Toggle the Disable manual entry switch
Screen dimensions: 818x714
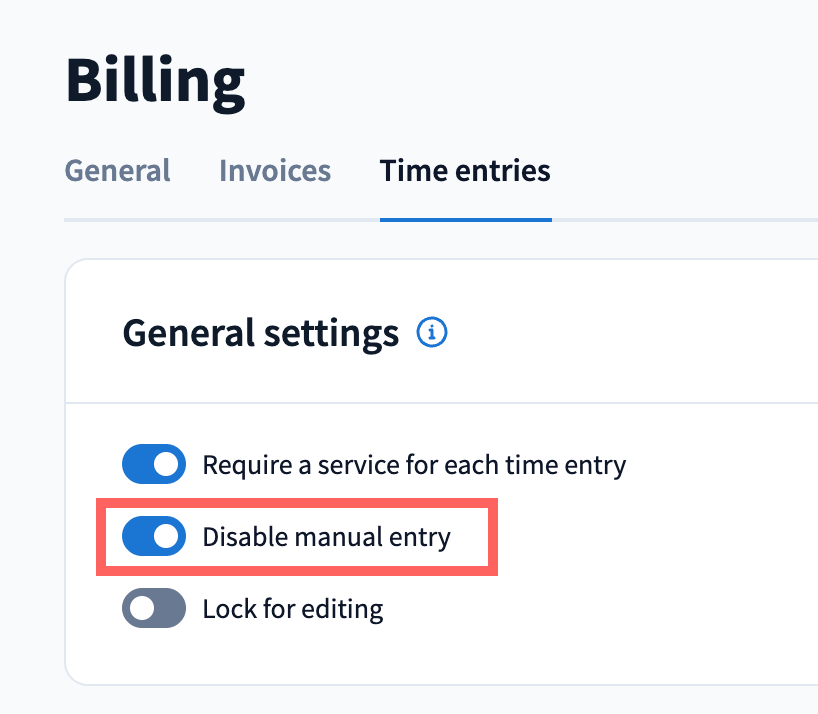(x=154, y=537)
